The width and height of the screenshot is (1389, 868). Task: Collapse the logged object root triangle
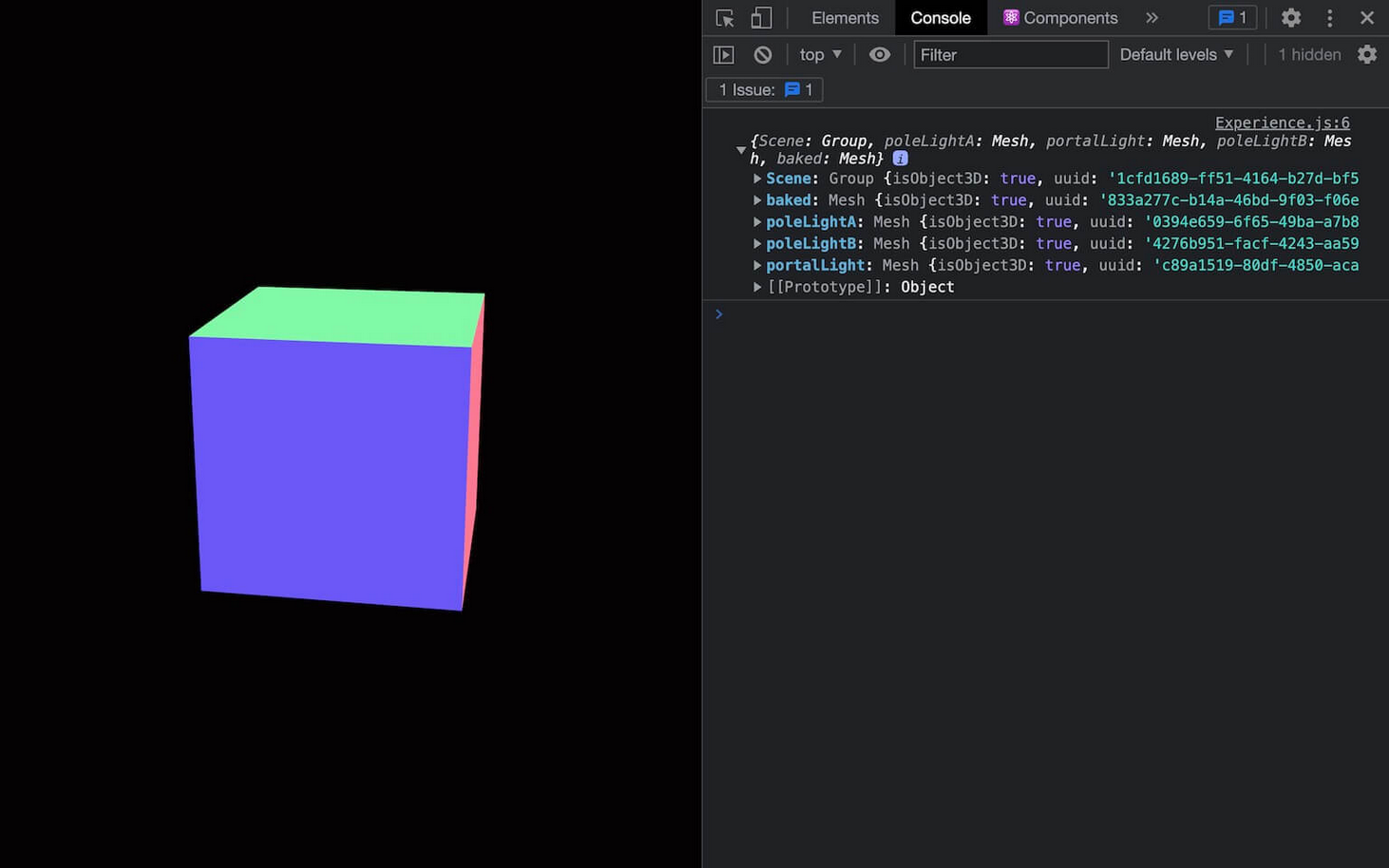click(741, 150)
